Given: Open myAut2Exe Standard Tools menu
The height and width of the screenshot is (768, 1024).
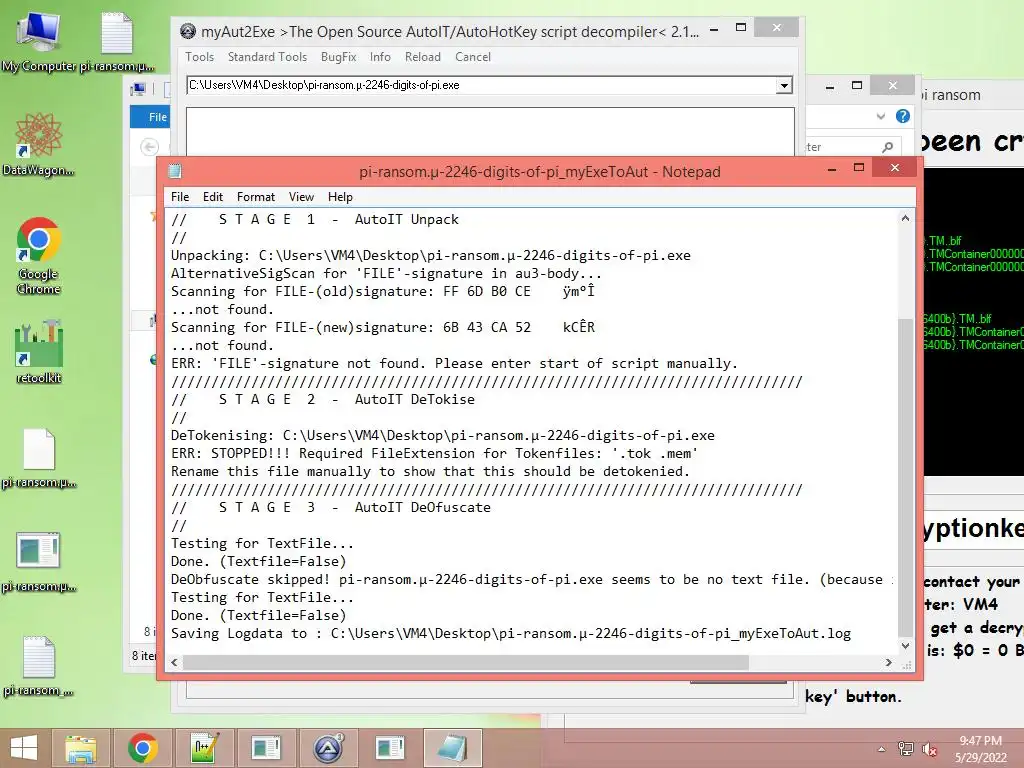Looking at the screenshot, I should point(267,57).
